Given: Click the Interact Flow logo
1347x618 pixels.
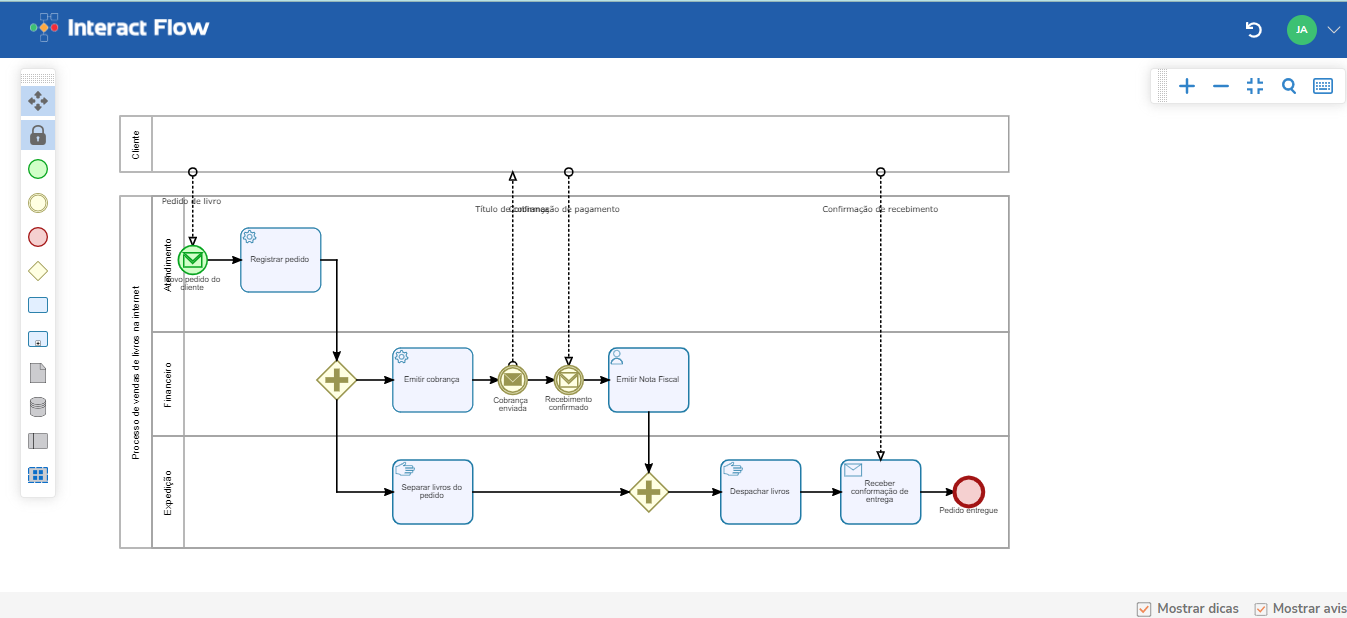Looking at the screenshot, I should point(120,28).
